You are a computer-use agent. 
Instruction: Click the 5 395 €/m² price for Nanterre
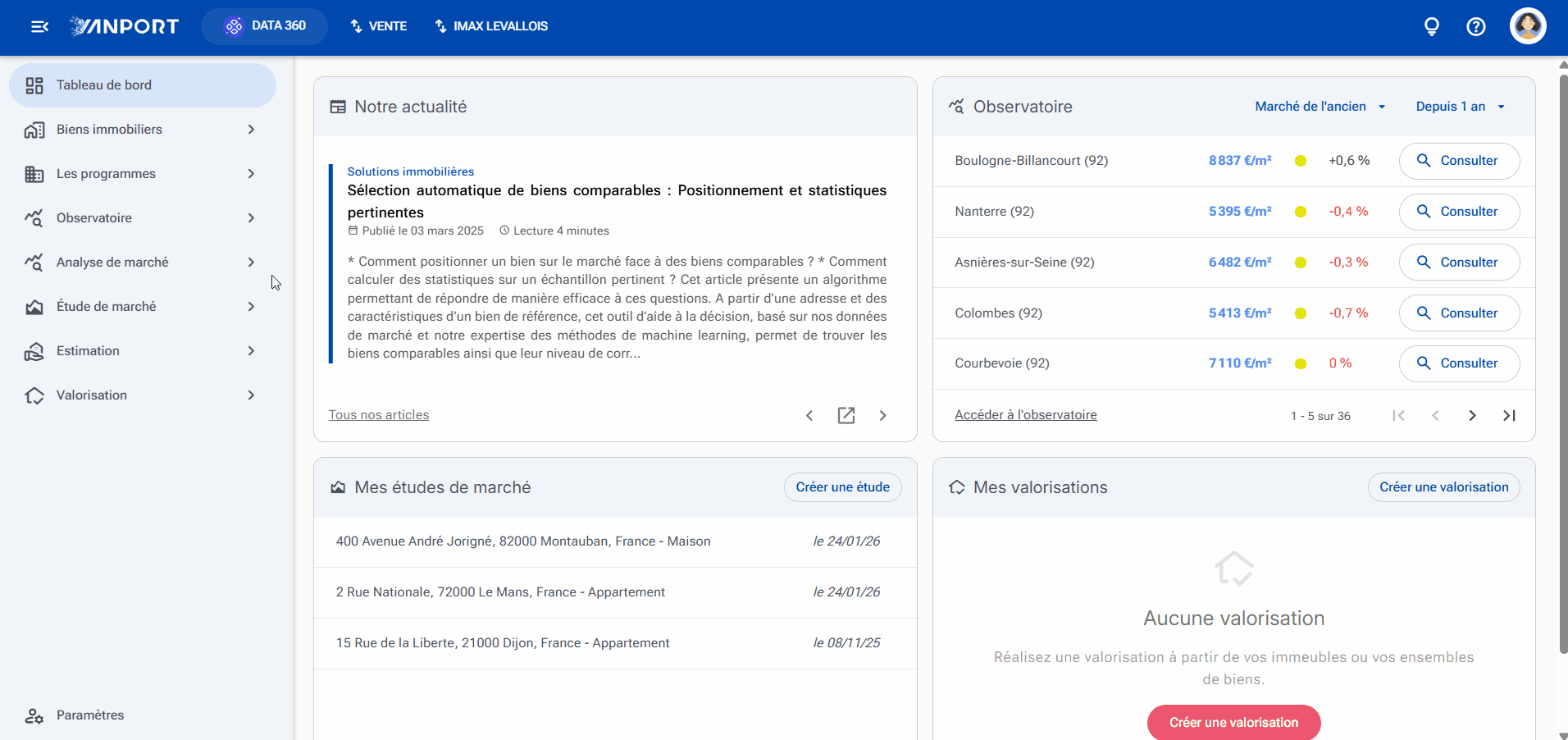click(x=1240, y=212)
